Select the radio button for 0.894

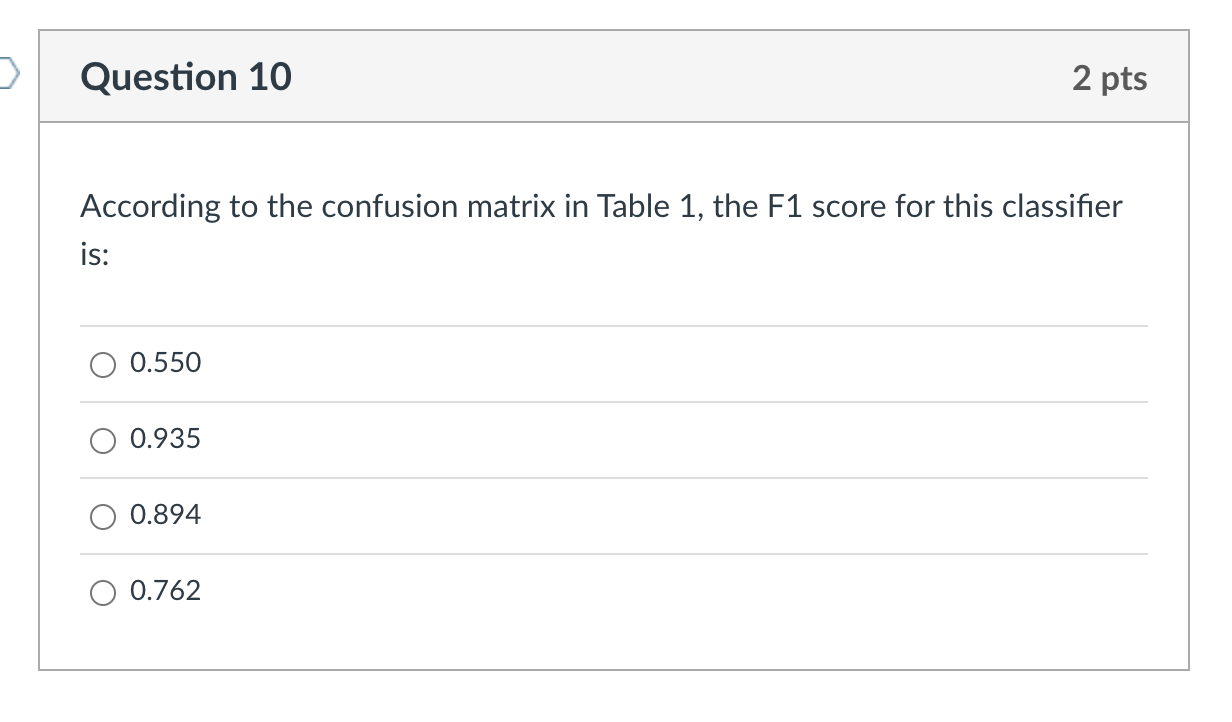(x=103, y=516)
